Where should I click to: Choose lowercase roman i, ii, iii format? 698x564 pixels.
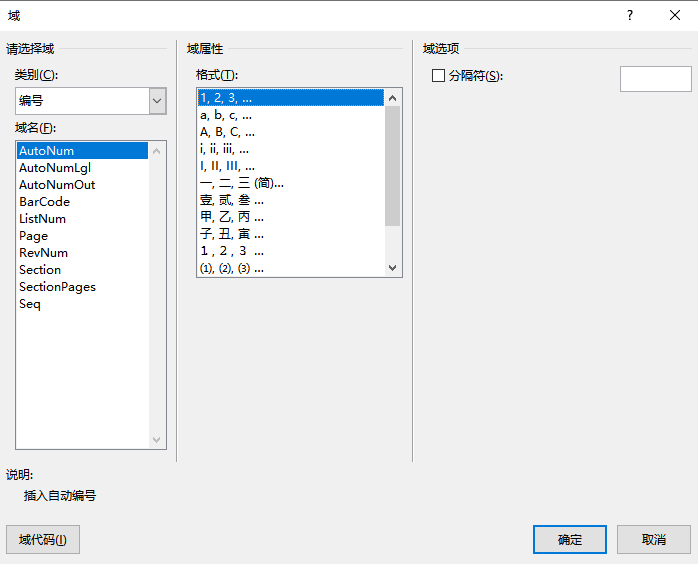(x=291, y=149)
